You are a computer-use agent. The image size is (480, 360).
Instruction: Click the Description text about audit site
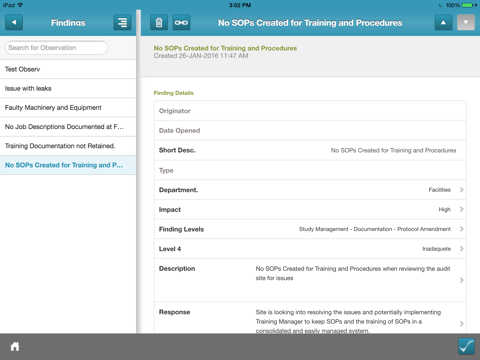click(353, 273)
